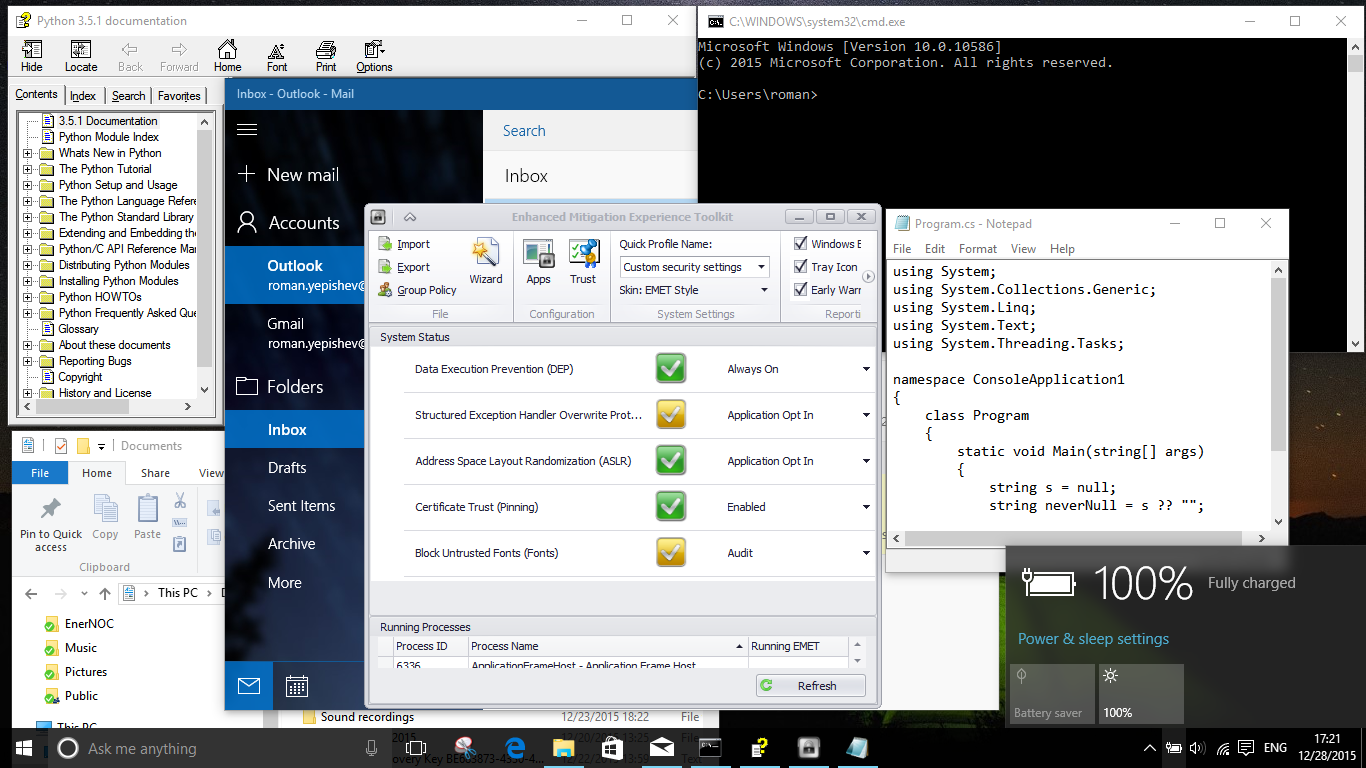Open Options in Python documentation toolbar
1366x768 pixels.
pyautogui.click(x=374, y=57)
